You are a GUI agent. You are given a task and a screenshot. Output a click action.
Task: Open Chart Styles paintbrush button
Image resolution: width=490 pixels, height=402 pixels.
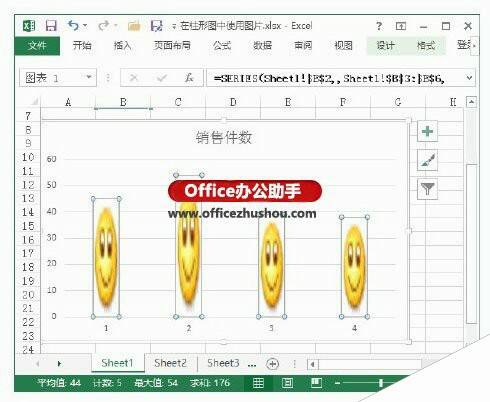point(427,160)
